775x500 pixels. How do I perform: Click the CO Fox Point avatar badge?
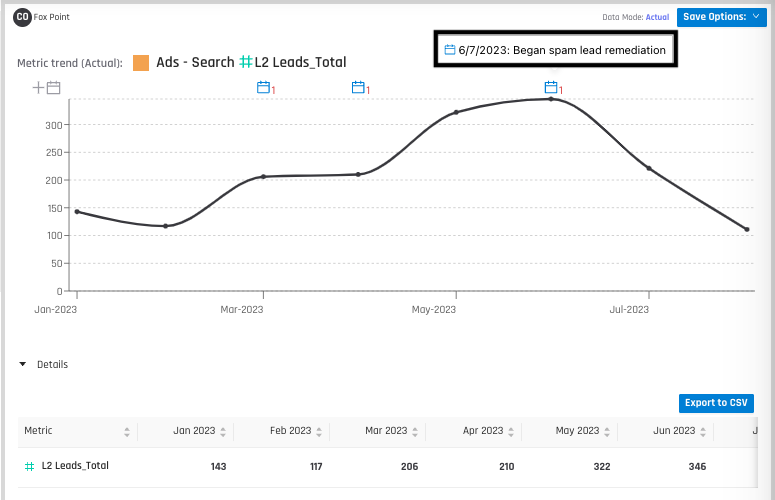point(22,17)
